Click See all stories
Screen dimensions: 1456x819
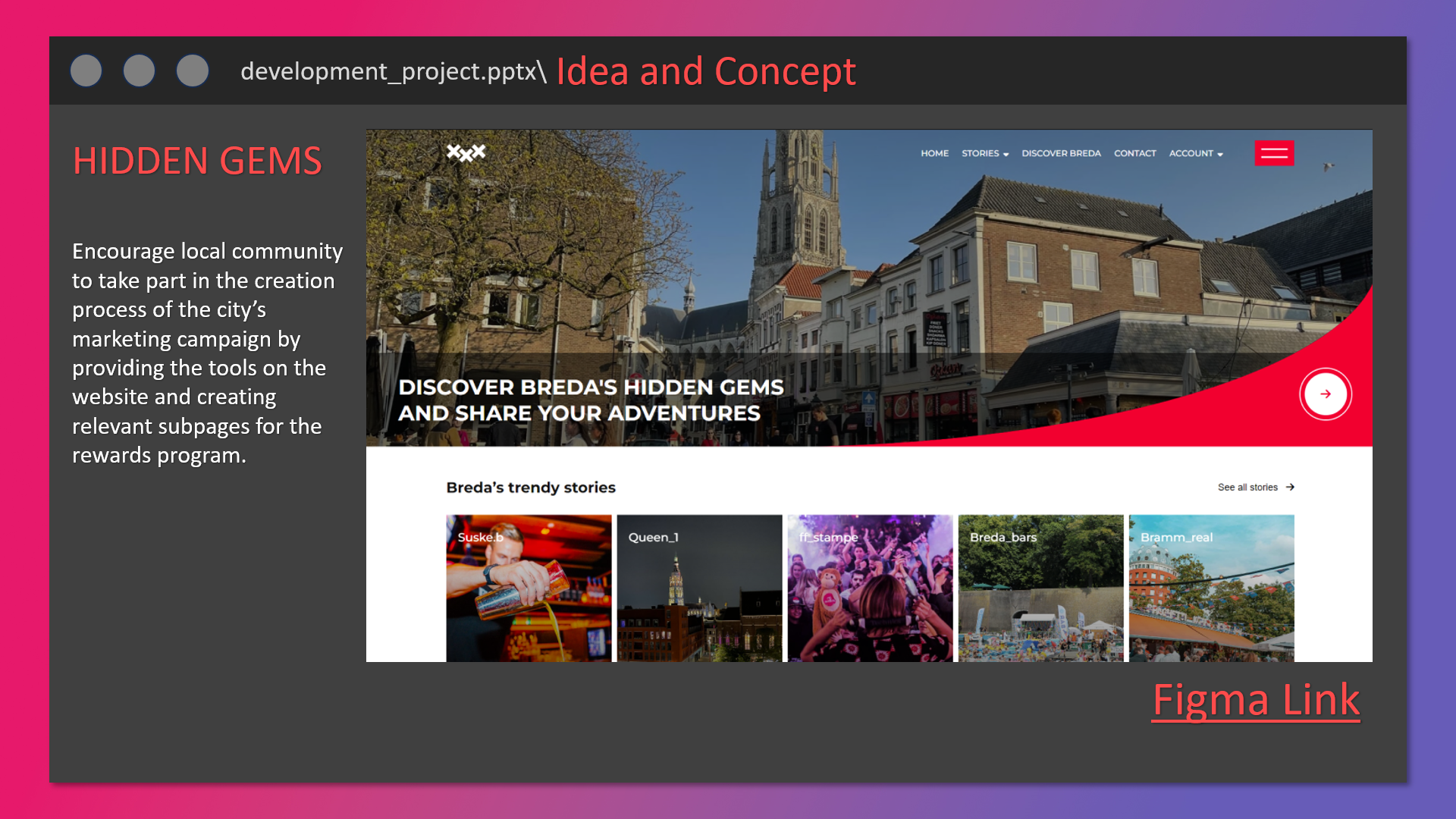point(1249,487)
